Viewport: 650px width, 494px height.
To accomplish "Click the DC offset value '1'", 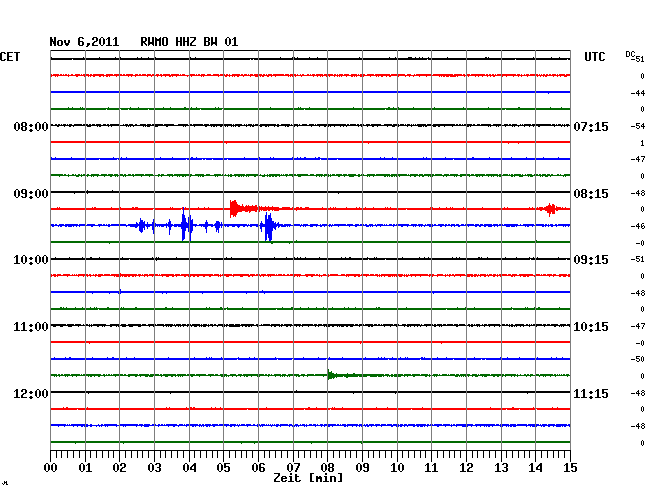I will tap(642, 143).
